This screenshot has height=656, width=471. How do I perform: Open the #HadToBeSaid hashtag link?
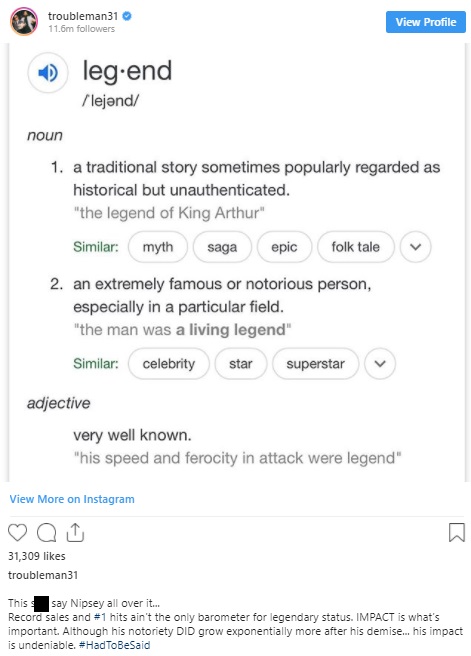(x=114, y=645)
